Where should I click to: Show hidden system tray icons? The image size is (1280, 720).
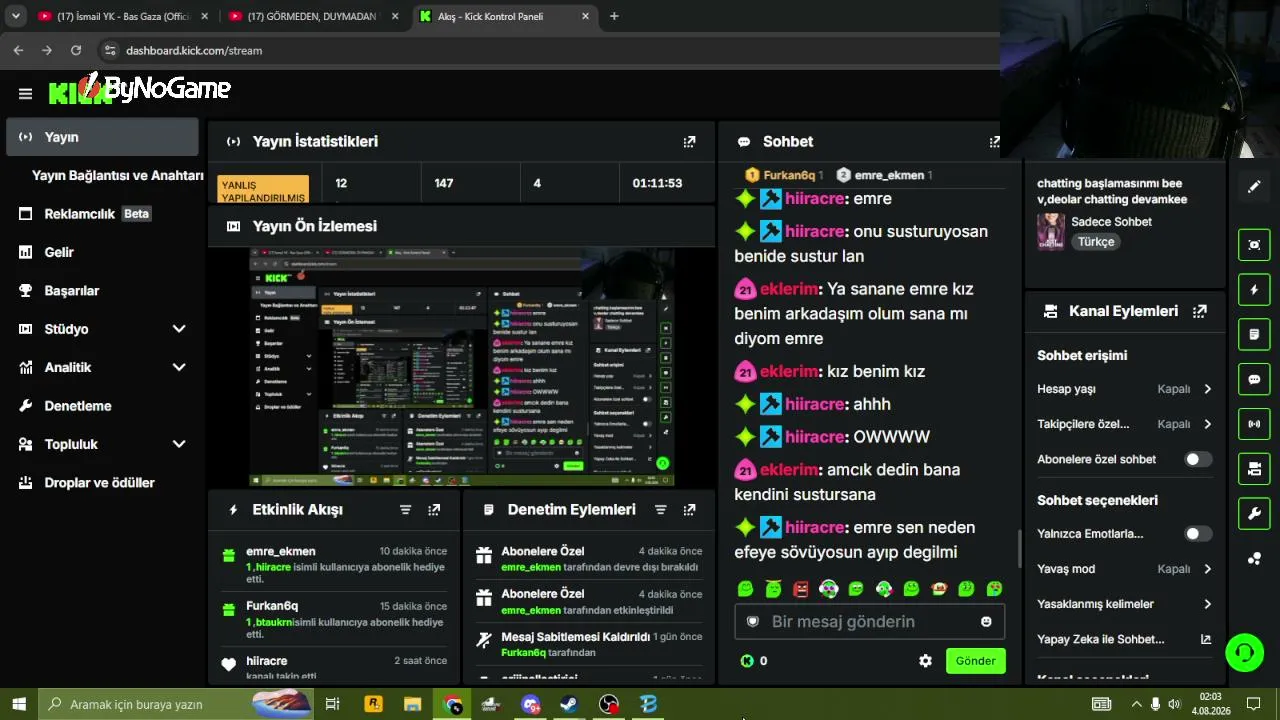[x=1136, y=704]
